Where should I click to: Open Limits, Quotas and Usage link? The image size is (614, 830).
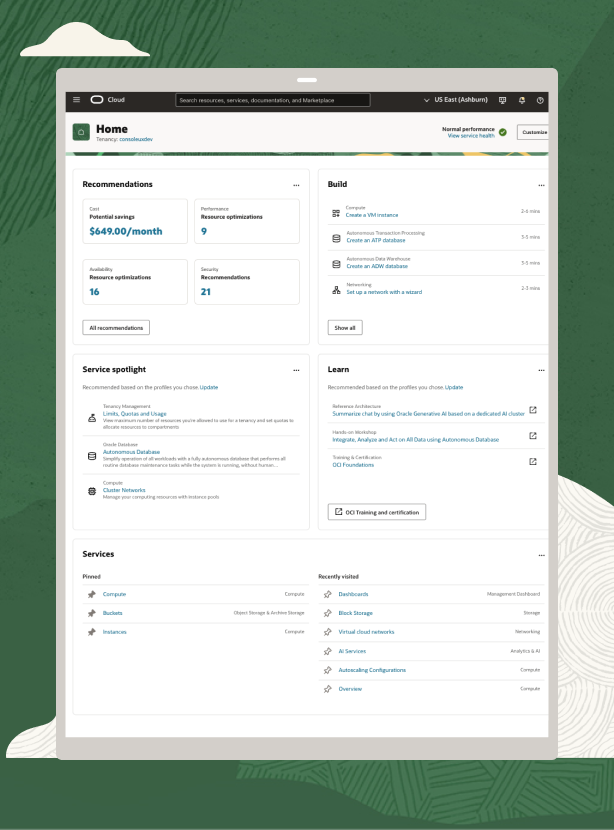click(x=134, y=414)
